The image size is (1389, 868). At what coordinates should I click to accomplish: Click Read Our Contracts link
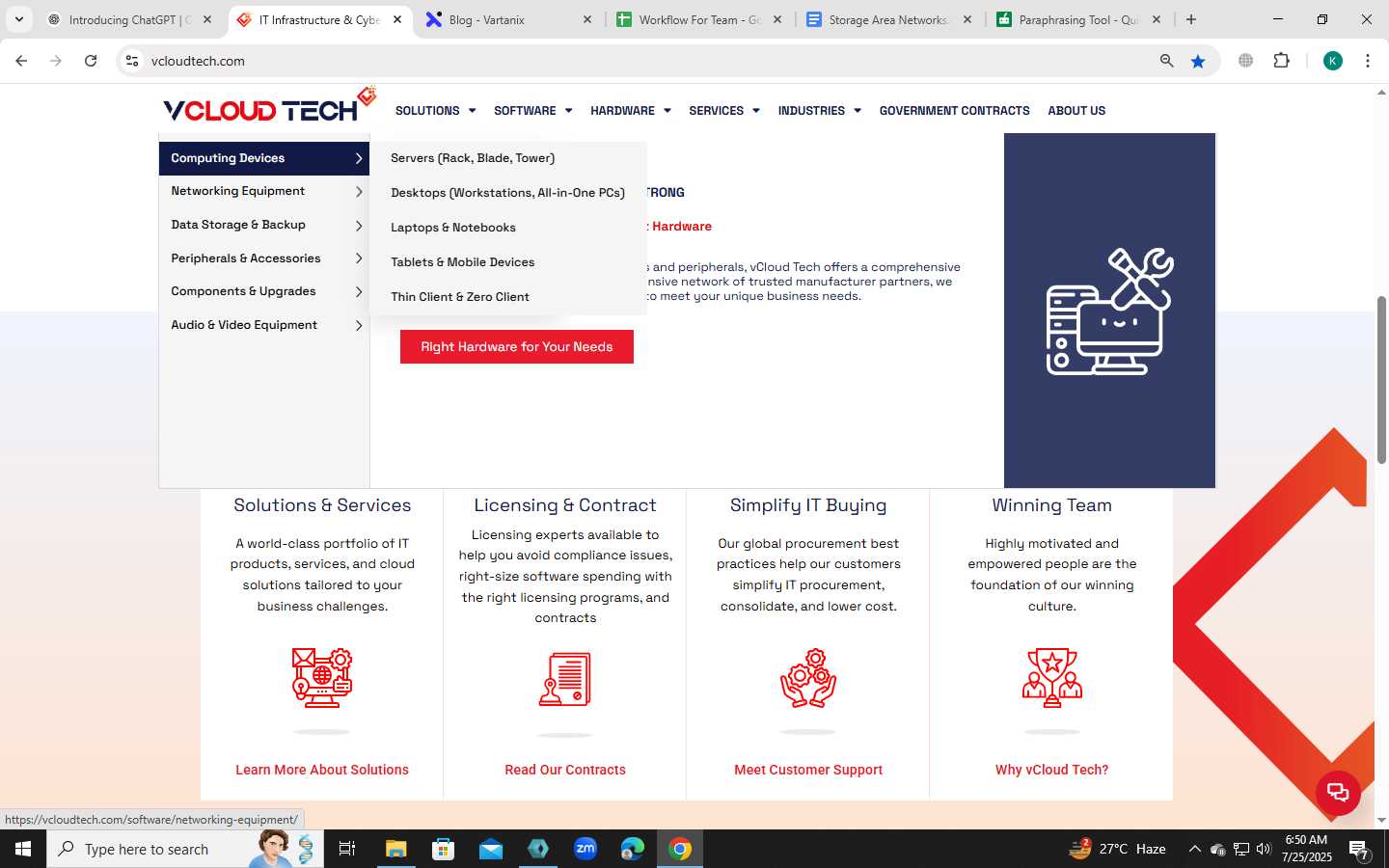coord(565,770)
